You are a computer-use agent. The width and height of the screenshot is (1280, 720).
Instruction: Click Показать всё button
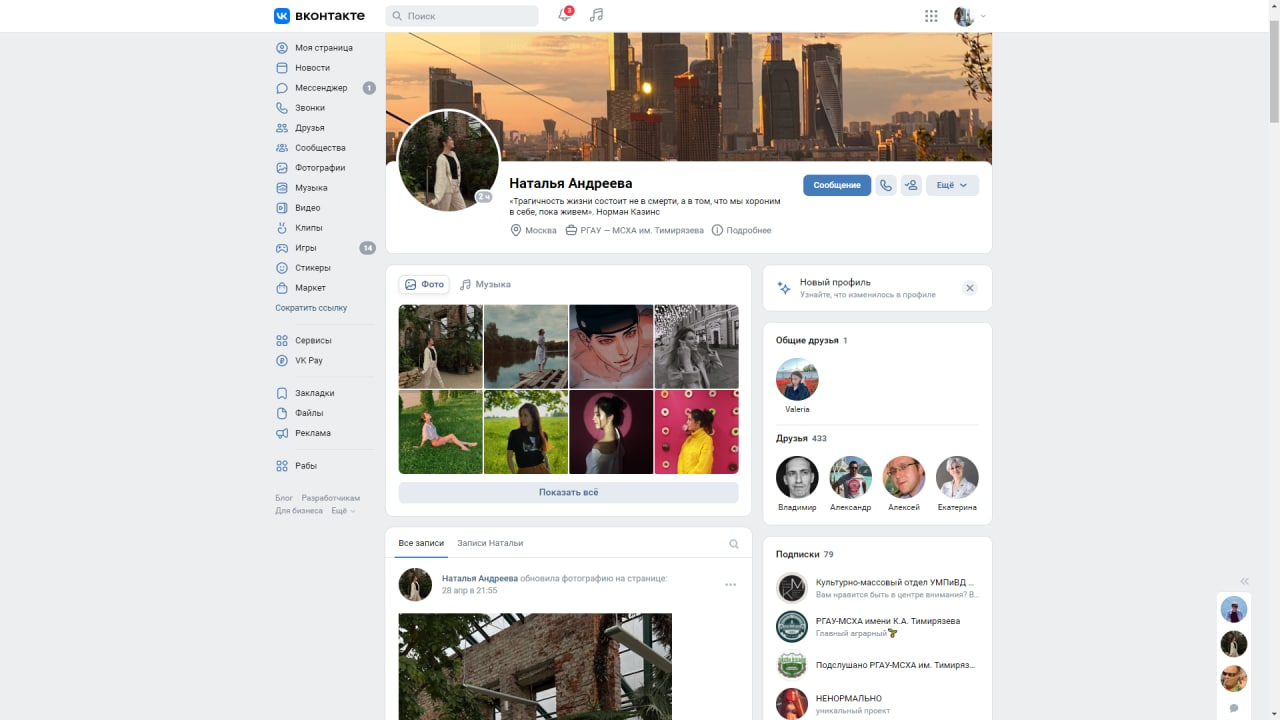click(568, 492)
